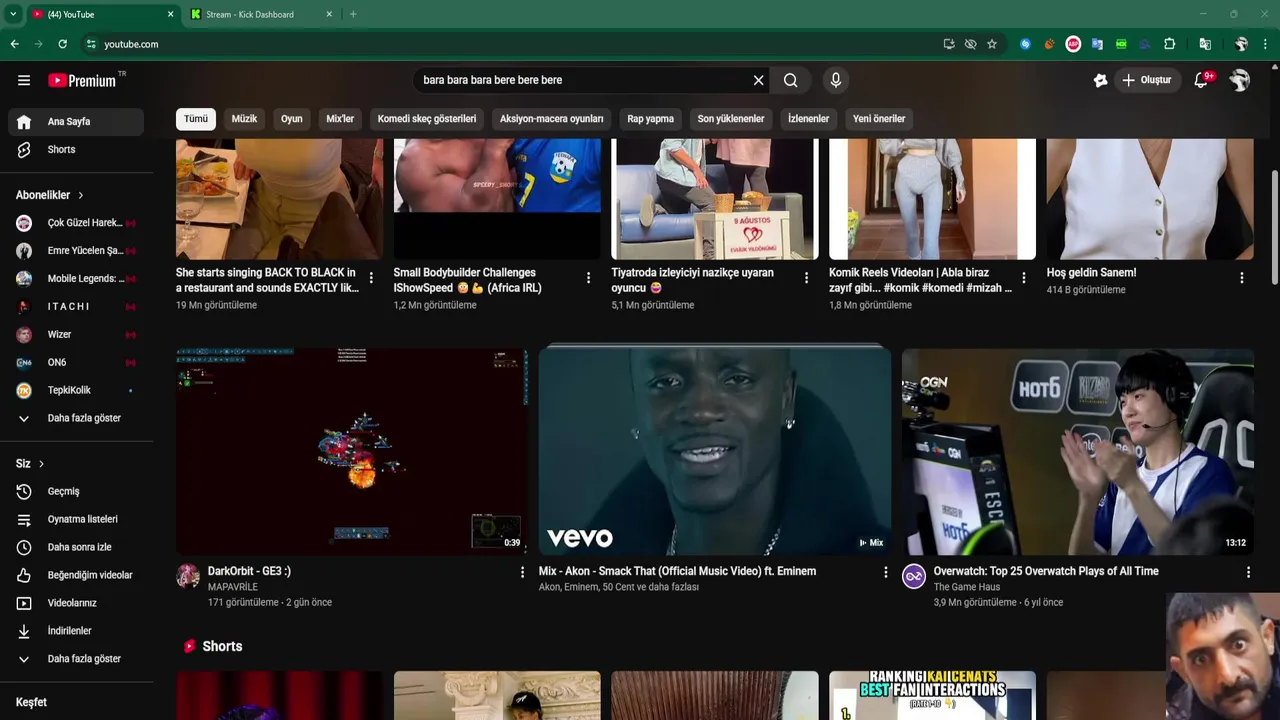The width and height of the screenshot is (1280, 720).
Task: Open Videolarınız in the sidebar
Action: tap(76, 604)
